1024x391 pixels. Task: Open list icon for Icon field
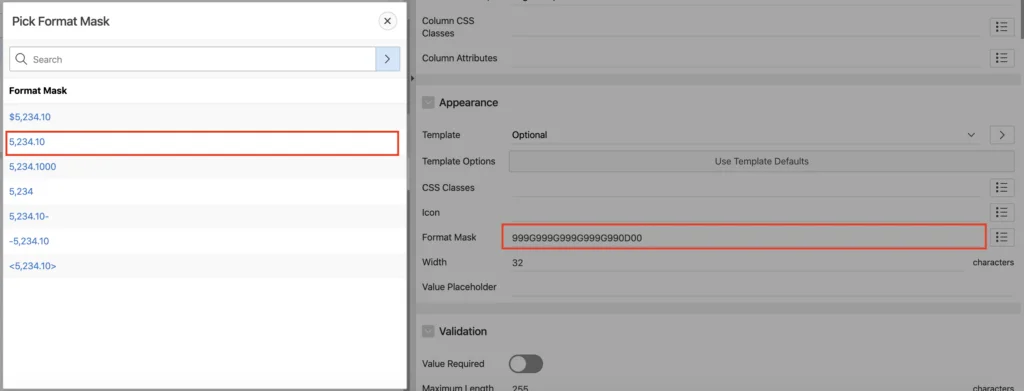[x=1001, y=212]
